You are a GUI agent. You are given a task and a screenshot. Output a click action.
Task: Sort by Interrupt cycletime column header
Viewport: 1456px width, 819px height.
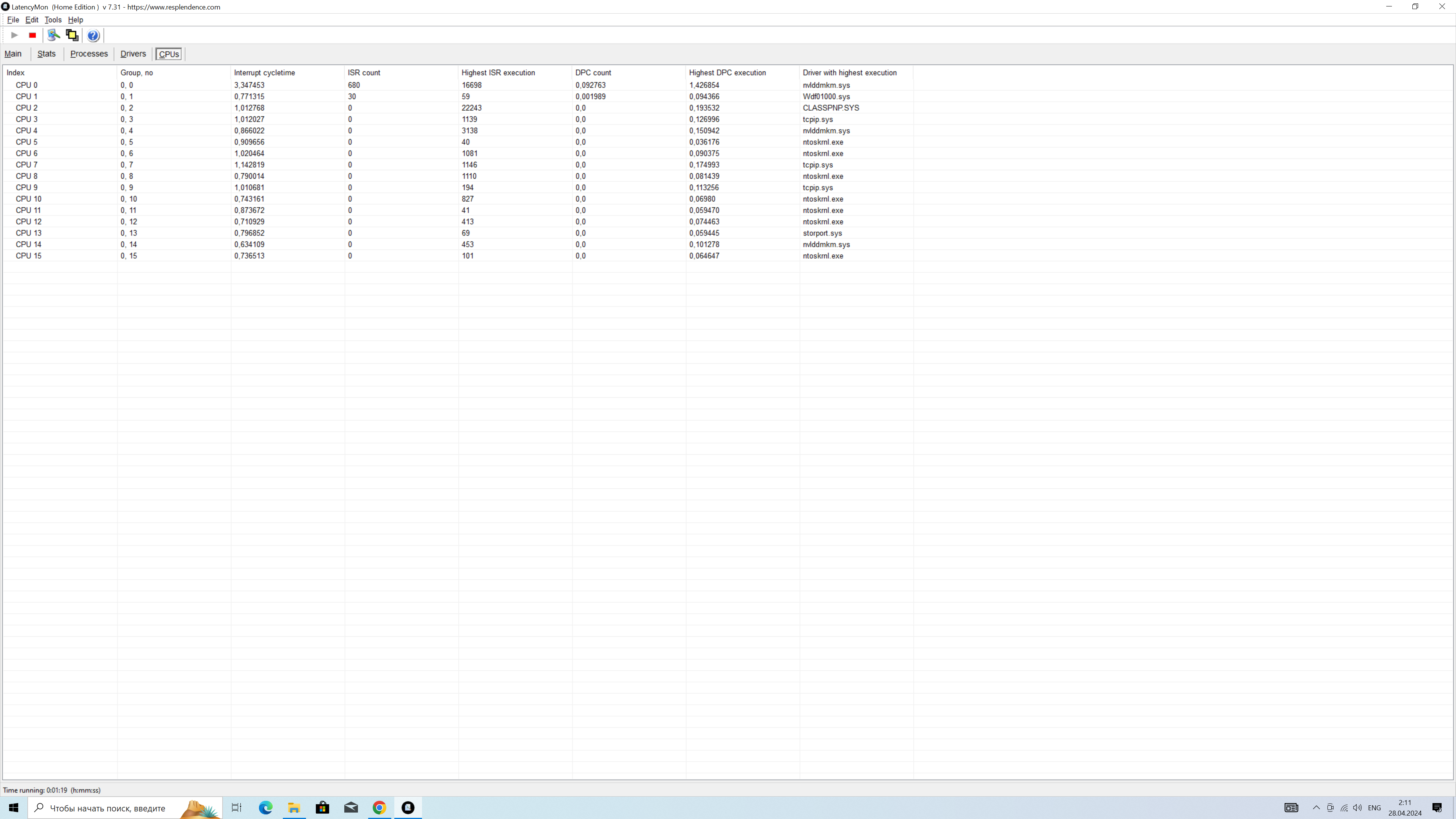point(264,73)
